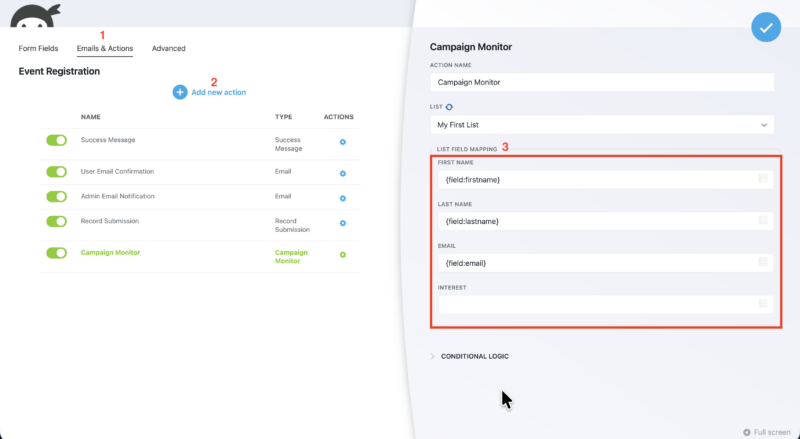Click the Add new action link

pos(218,92)
